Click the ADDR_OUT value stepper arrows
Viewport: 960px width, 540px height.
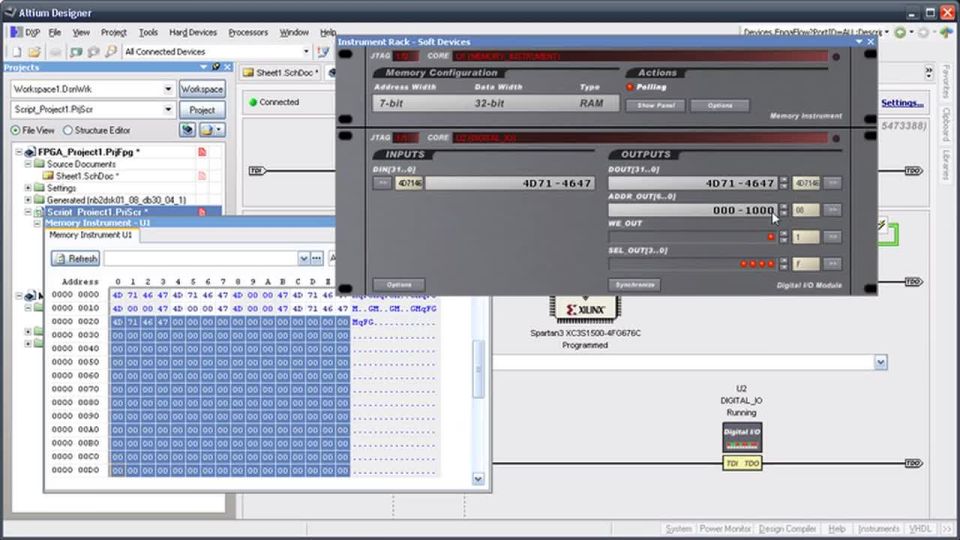point(784,209)
